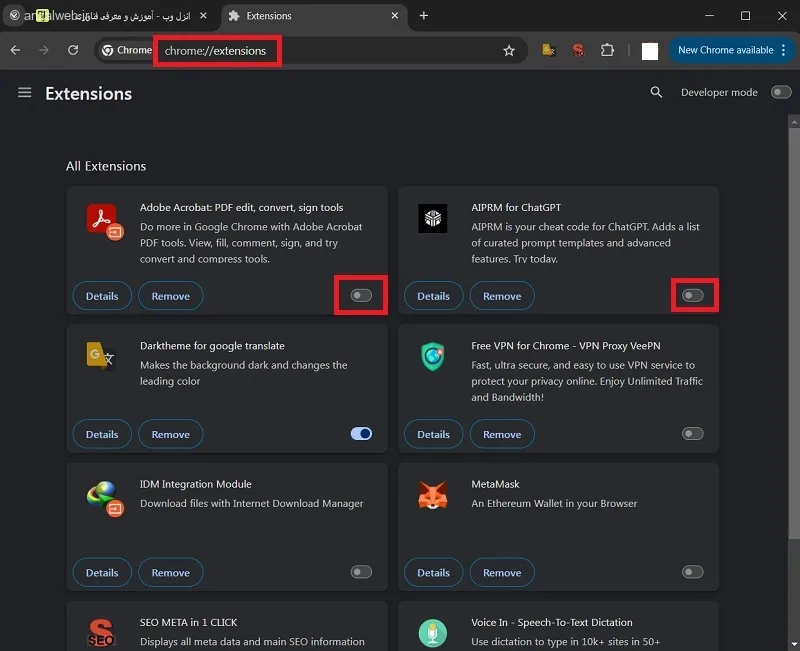The width and height of the screenshot is (800, 651).
Task: Click the SEO META extension toolbar icon
Action: 578,50
